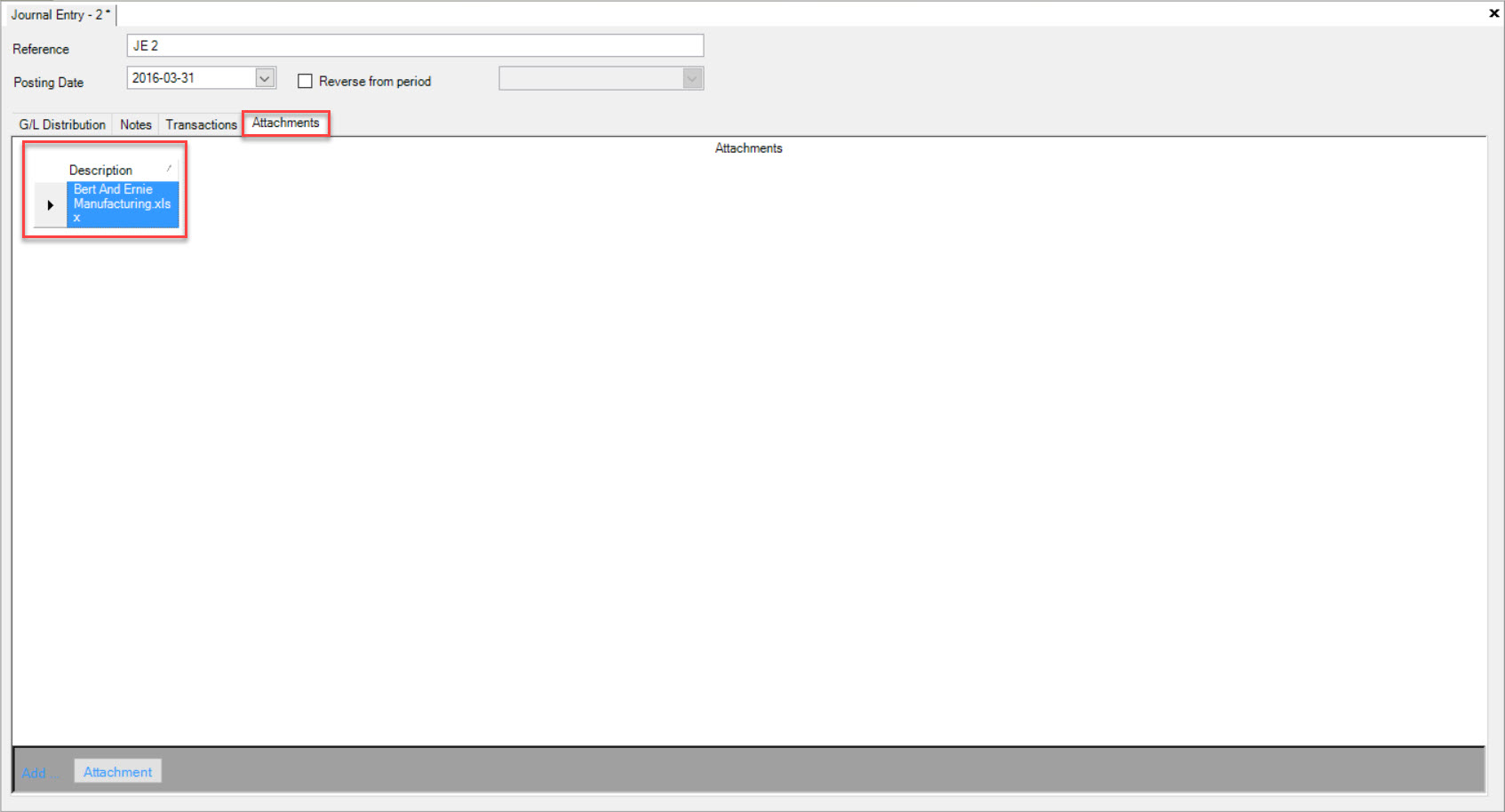Open the G/L Distribution tab

[x=62, y=124]
